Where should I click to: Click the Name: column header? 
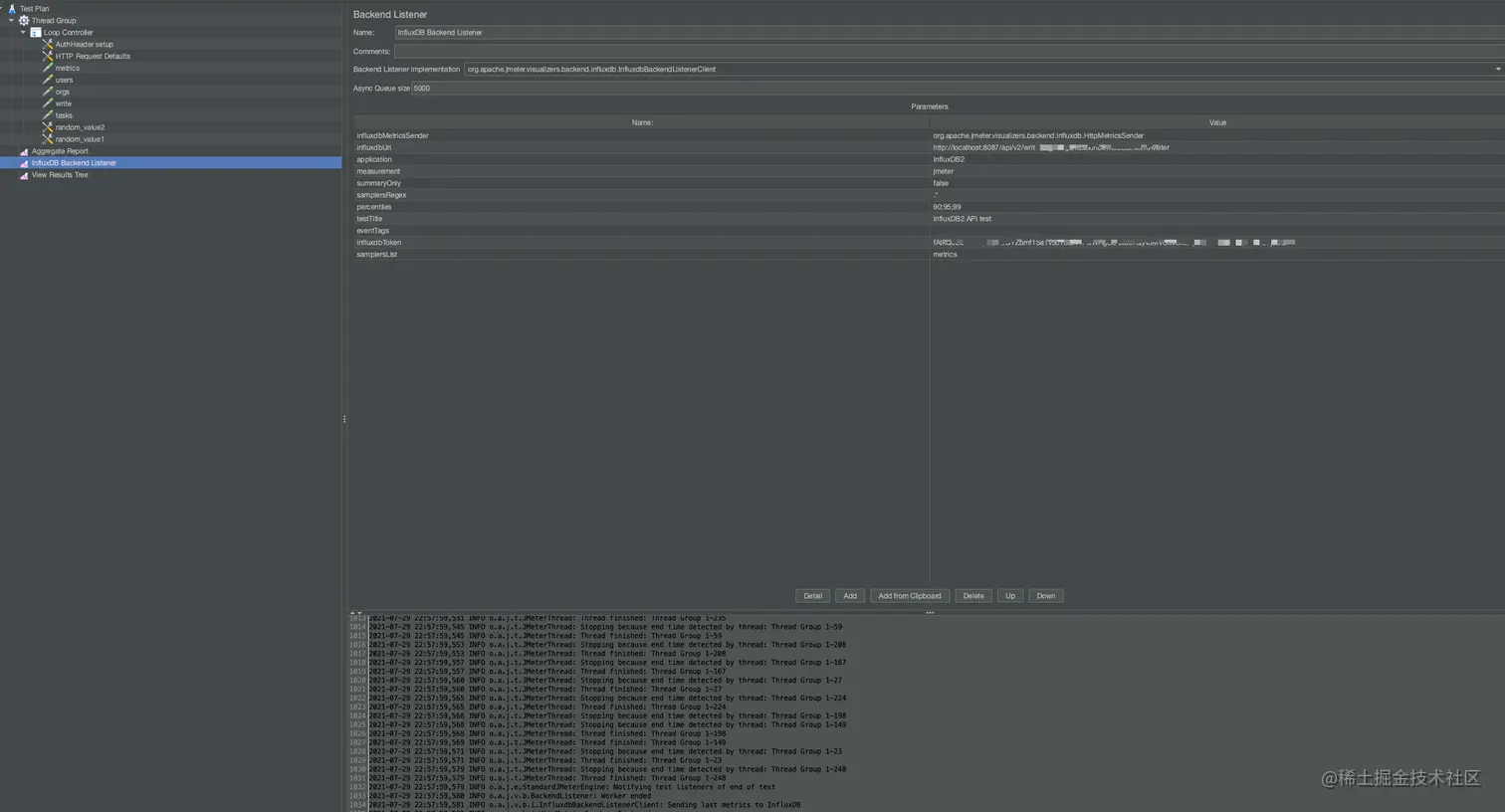642,122
